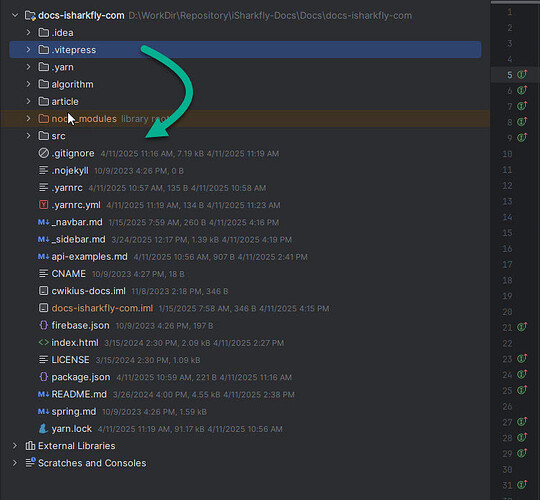Click the gutter override marker on line 9
This screenshot has height=500, width=540.
tap(522, 137)
